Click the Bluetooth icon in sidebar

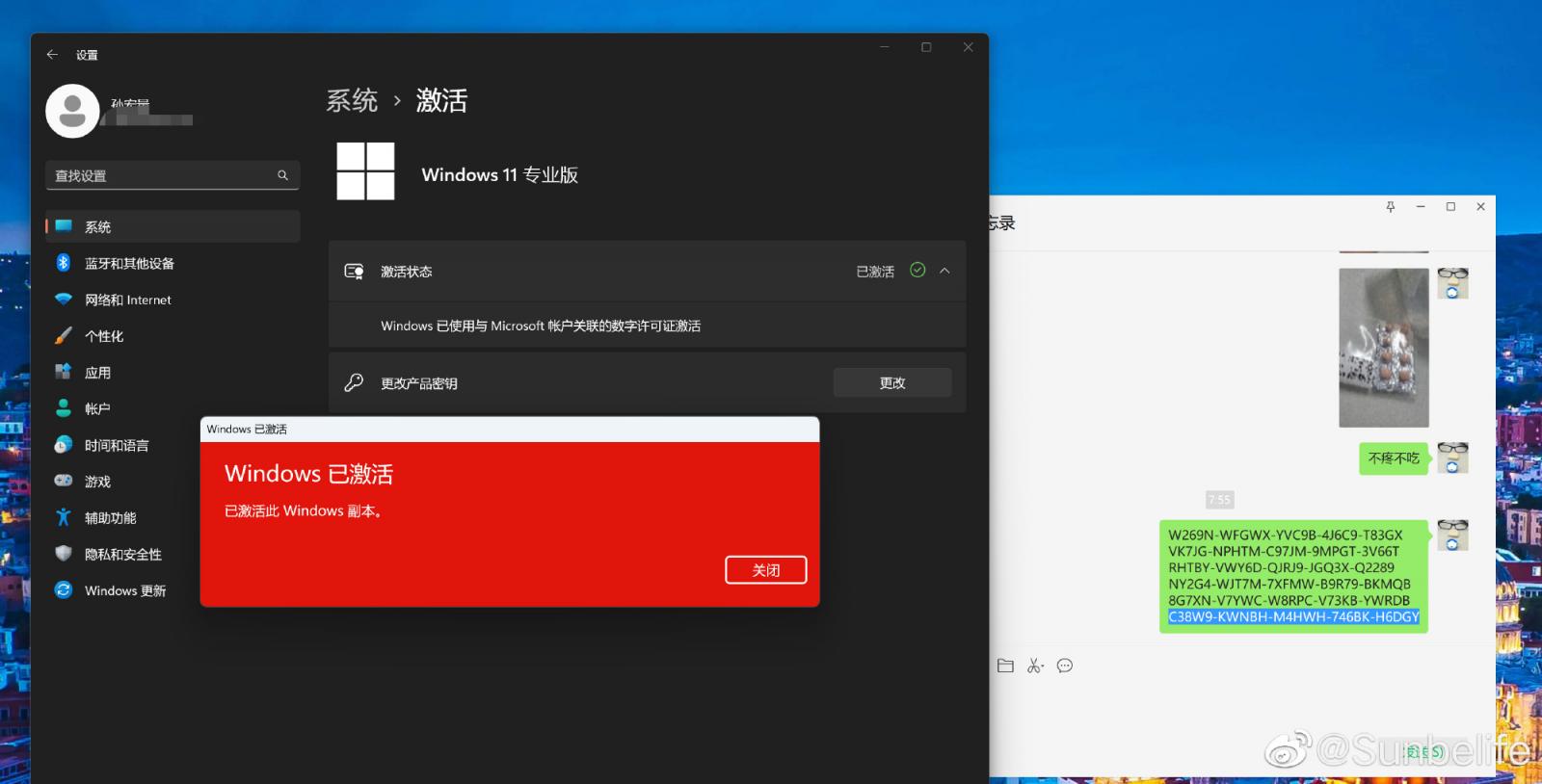(64, 263)
